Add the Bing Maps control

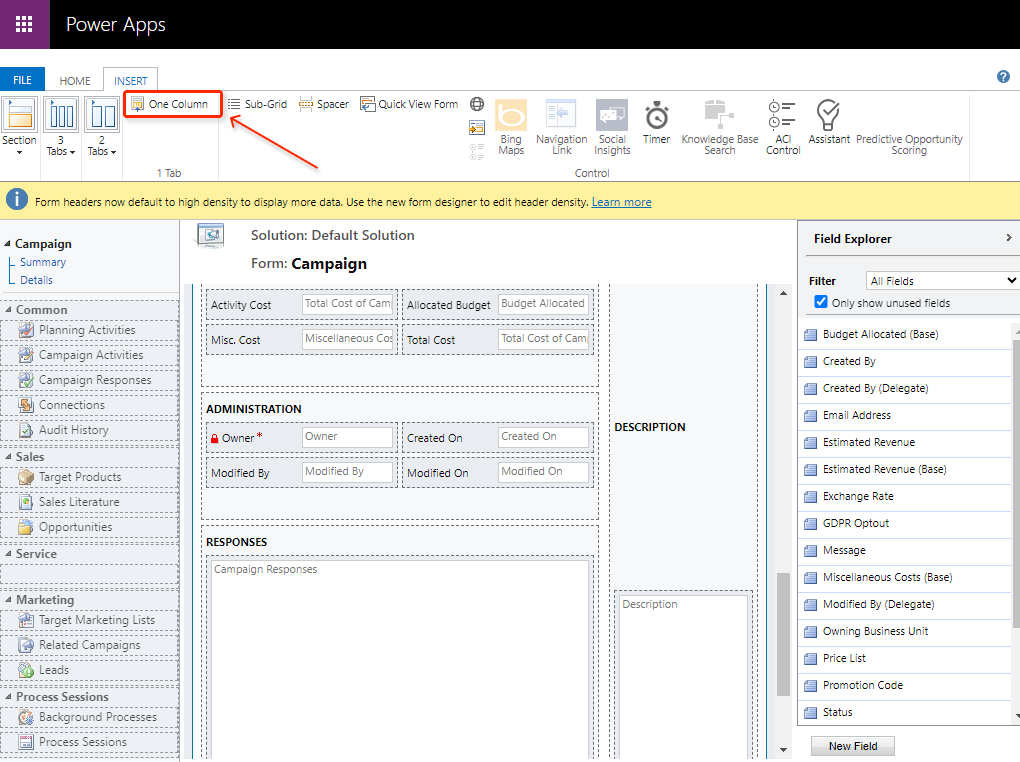click(x=511, y=127)
